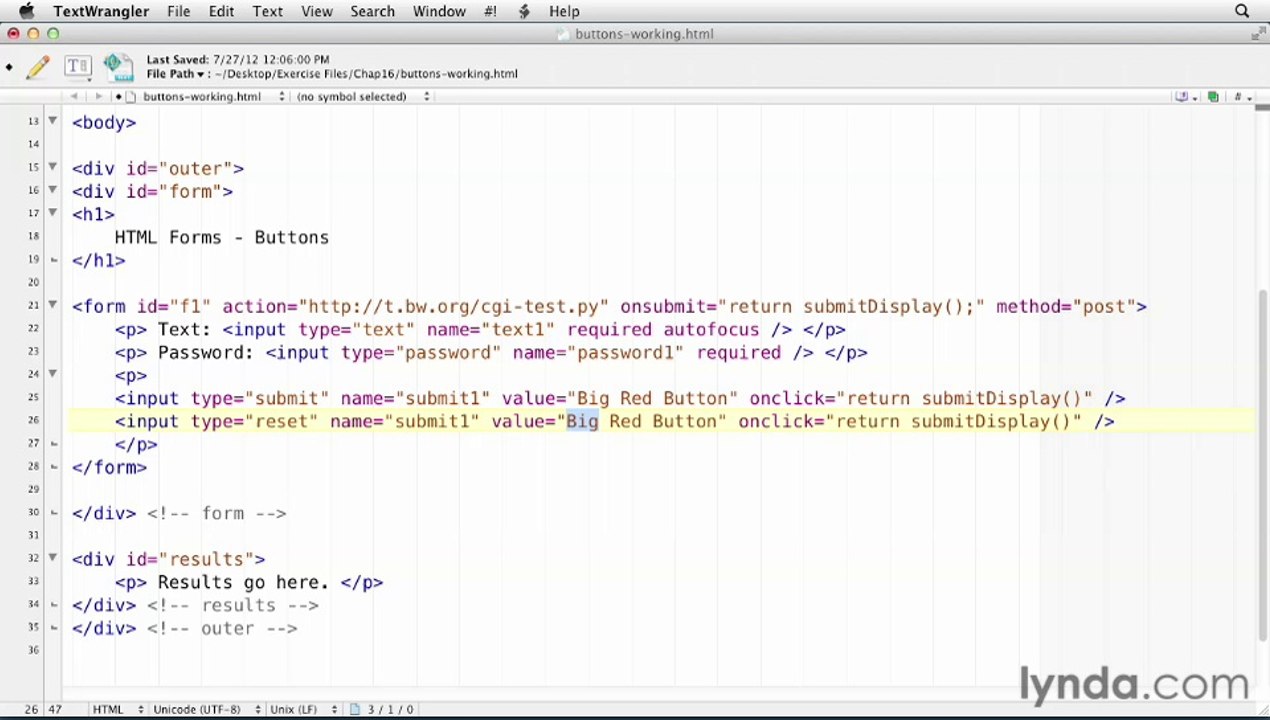Go to previous document with back arrow

click(73, 97)
